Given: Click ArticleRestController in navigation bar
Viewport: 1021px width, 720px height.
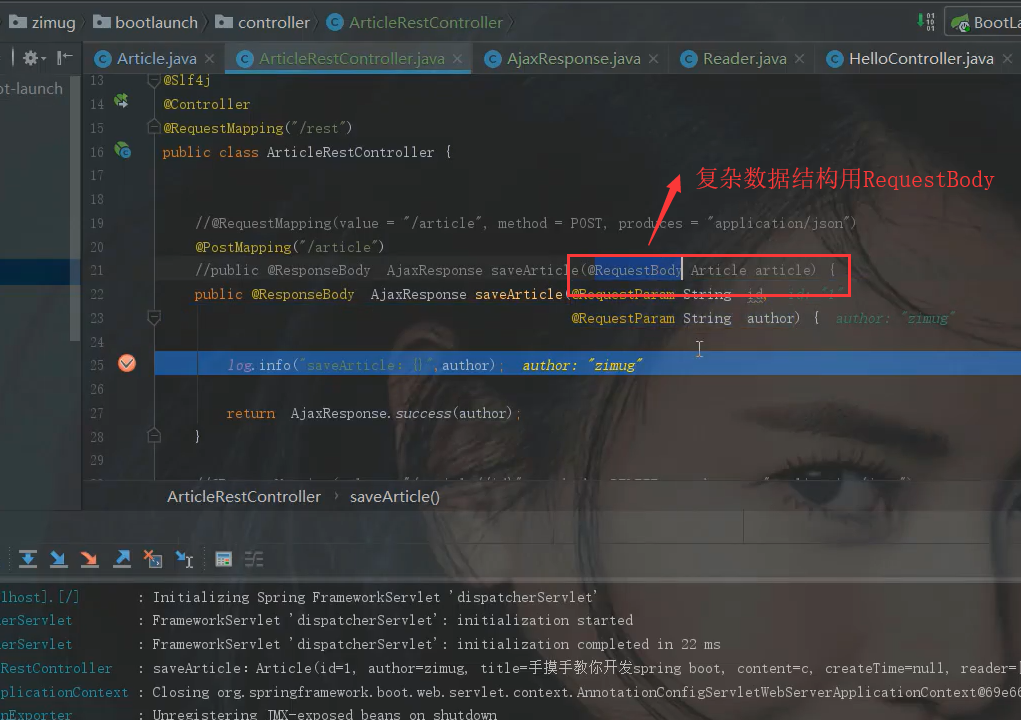Looking at the screenshot, I should [x=415, y=23].
